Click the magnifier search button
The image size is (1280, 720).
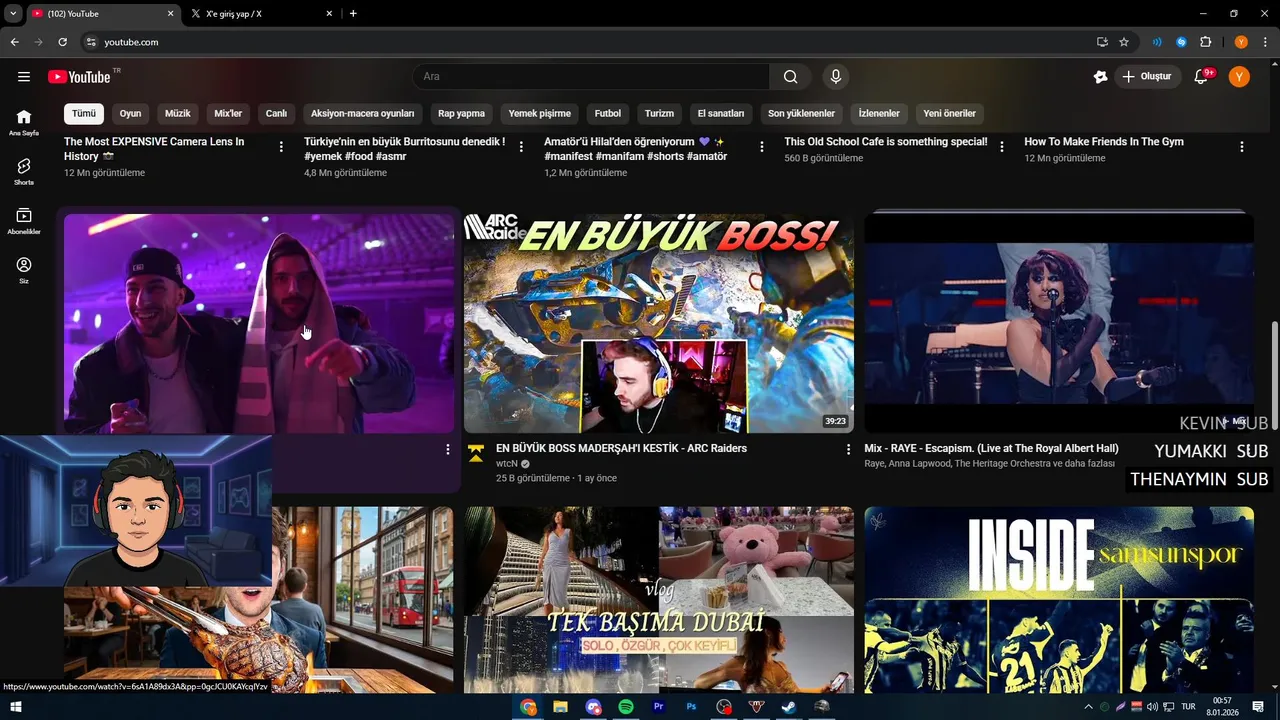790,77
